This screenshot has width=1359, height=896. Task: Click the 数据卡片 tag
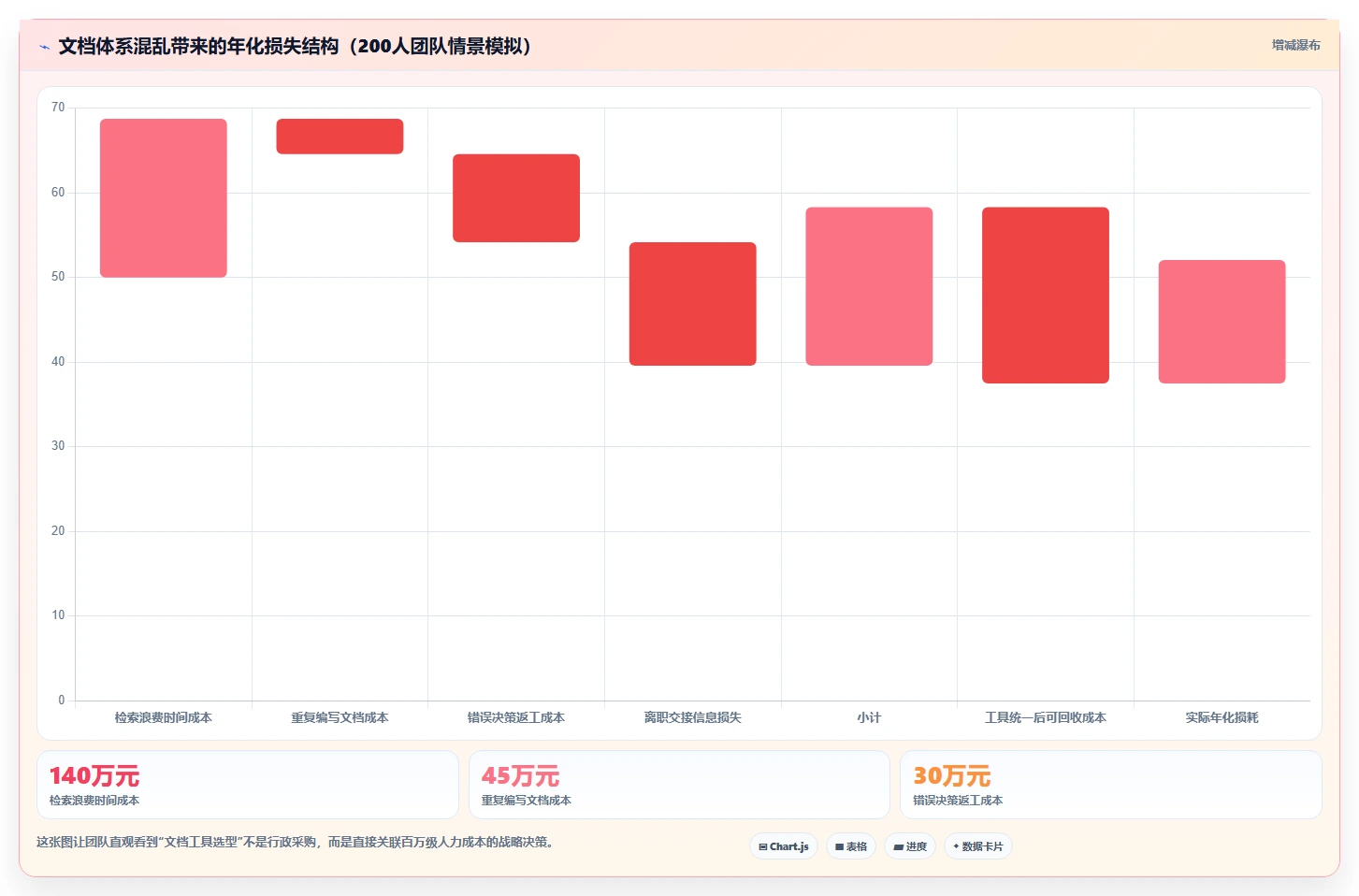pyautogui.click(x=978, y=846)
